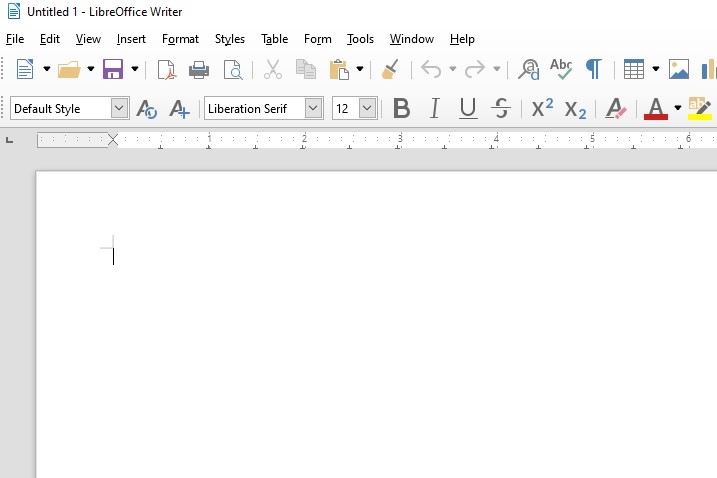Toggle Bold formatting

[x=401, y=108]
